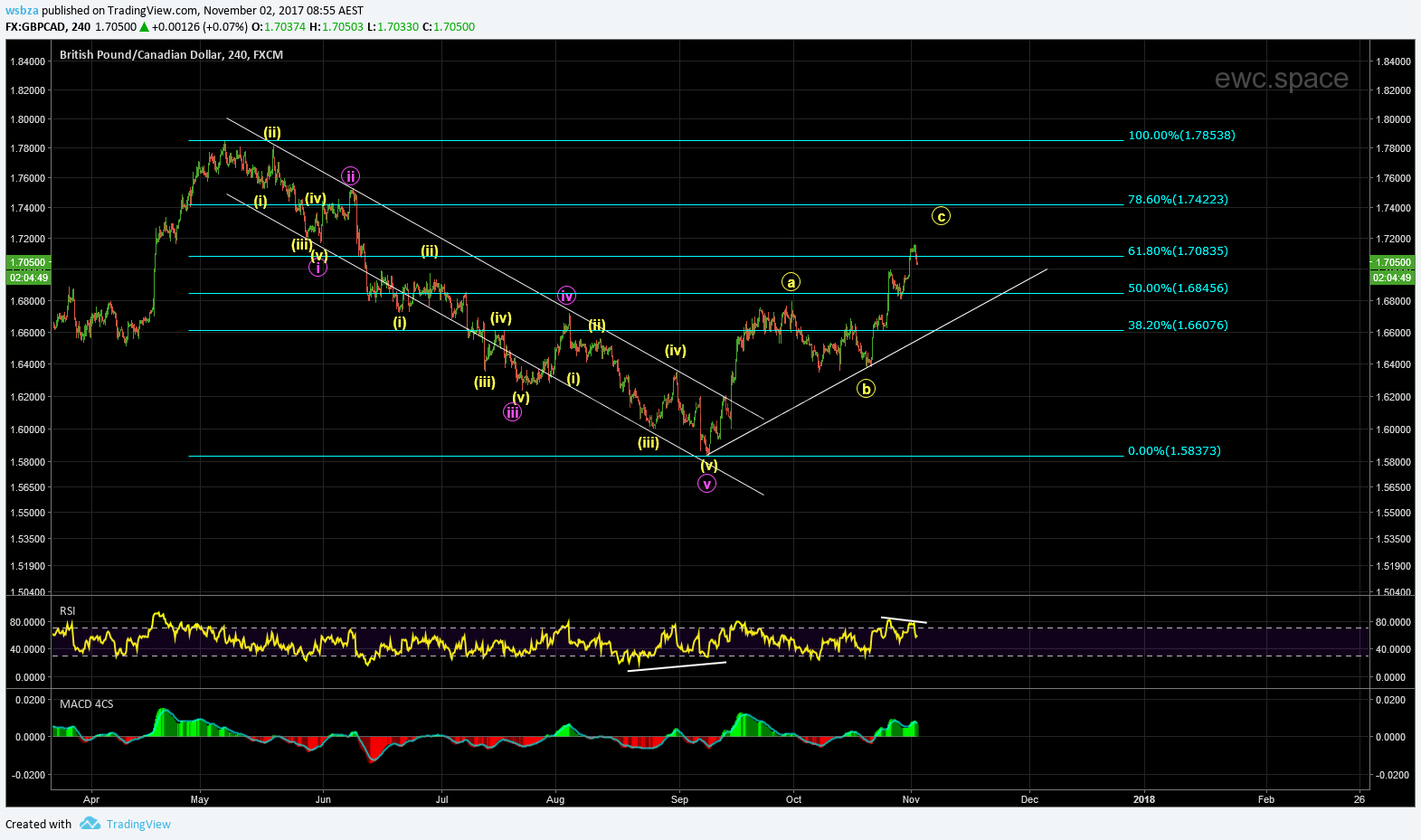Viewport: 1421px width, 840px height.
Task: Click the Nov label on the time axis
Action: click(x=911, y=799)
